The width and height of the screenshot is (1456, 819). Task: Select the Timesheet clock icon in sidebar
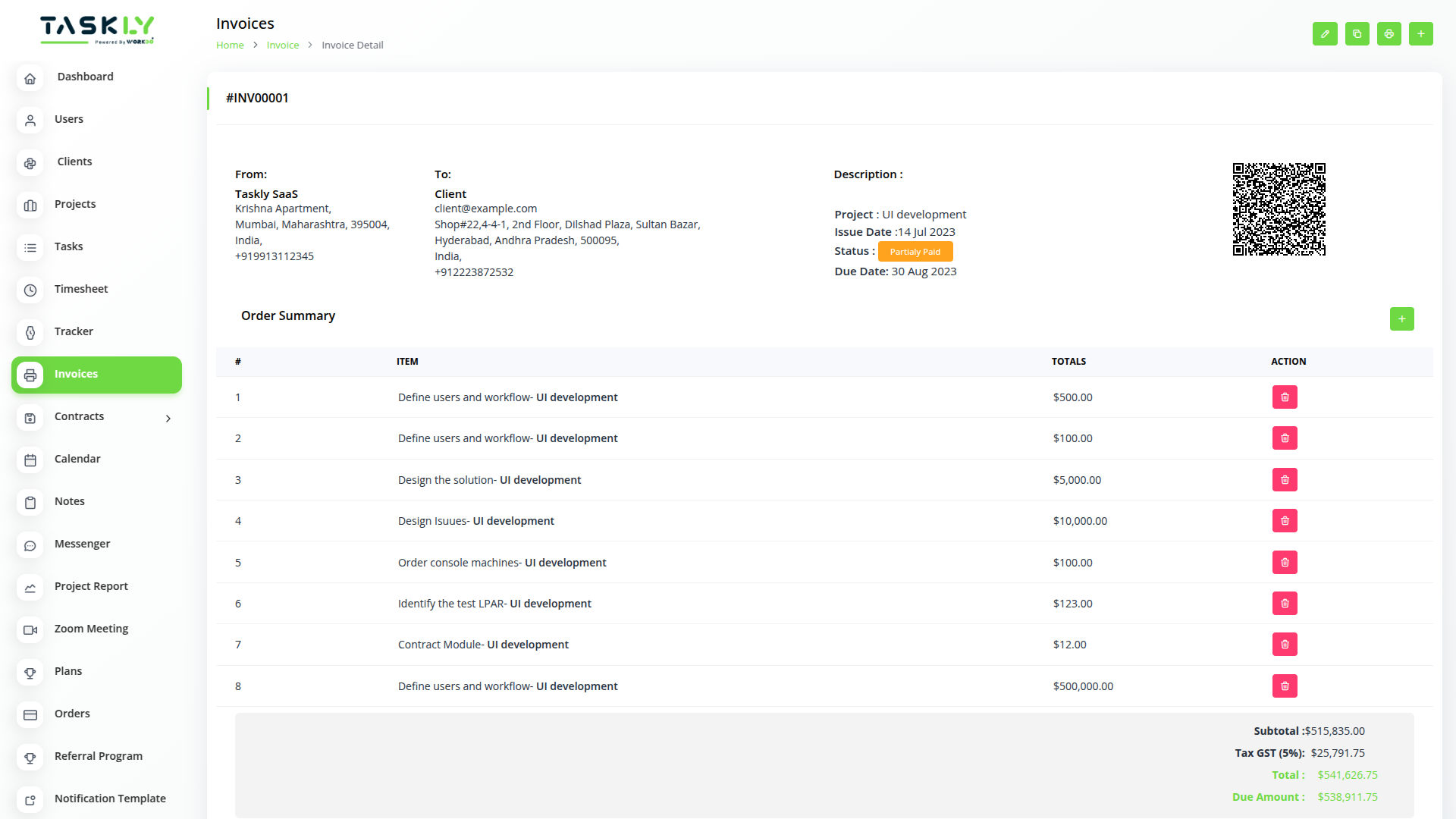tap(81, 289)
